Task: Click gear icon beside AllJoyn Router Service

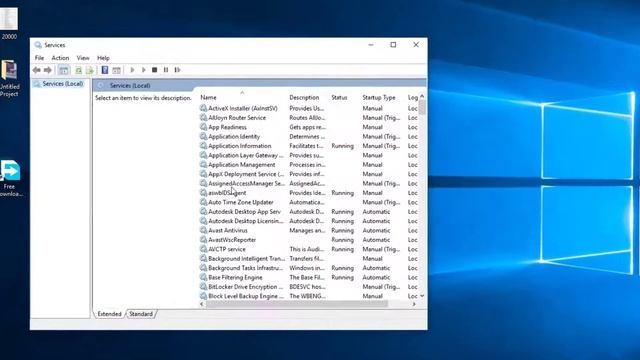Action: (203, 118)
